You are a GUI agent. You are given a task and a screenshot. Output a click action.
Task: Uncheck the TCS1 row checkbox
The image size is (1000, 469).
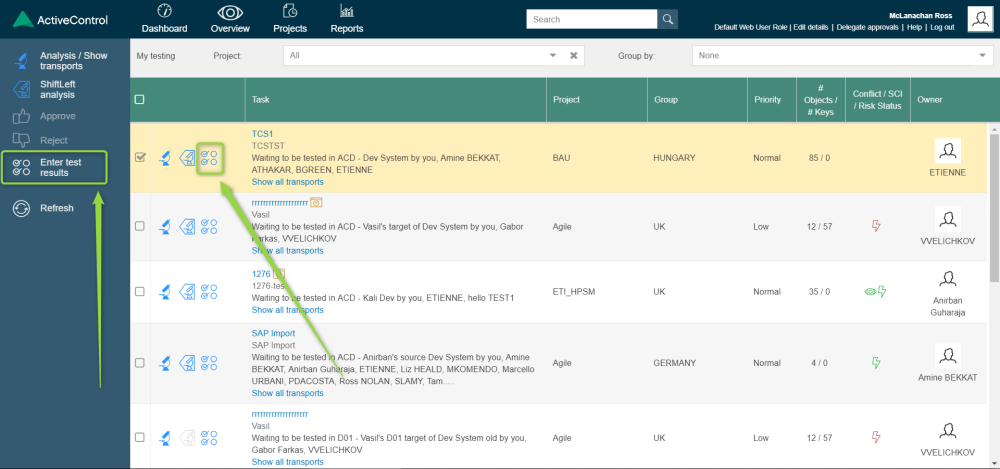[140, 157]
